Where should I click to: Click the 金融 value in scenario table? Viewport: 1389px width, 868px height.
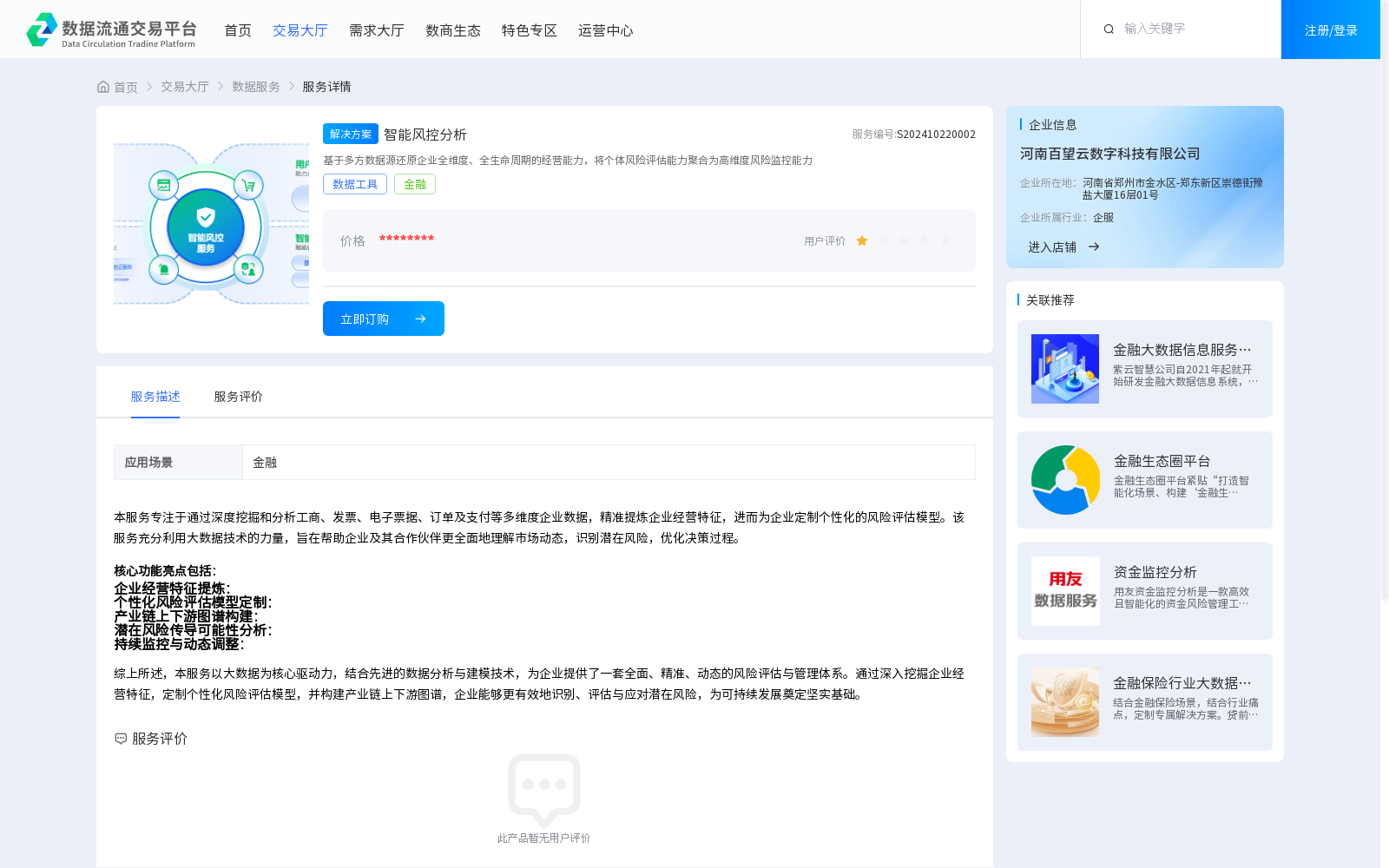265,463
